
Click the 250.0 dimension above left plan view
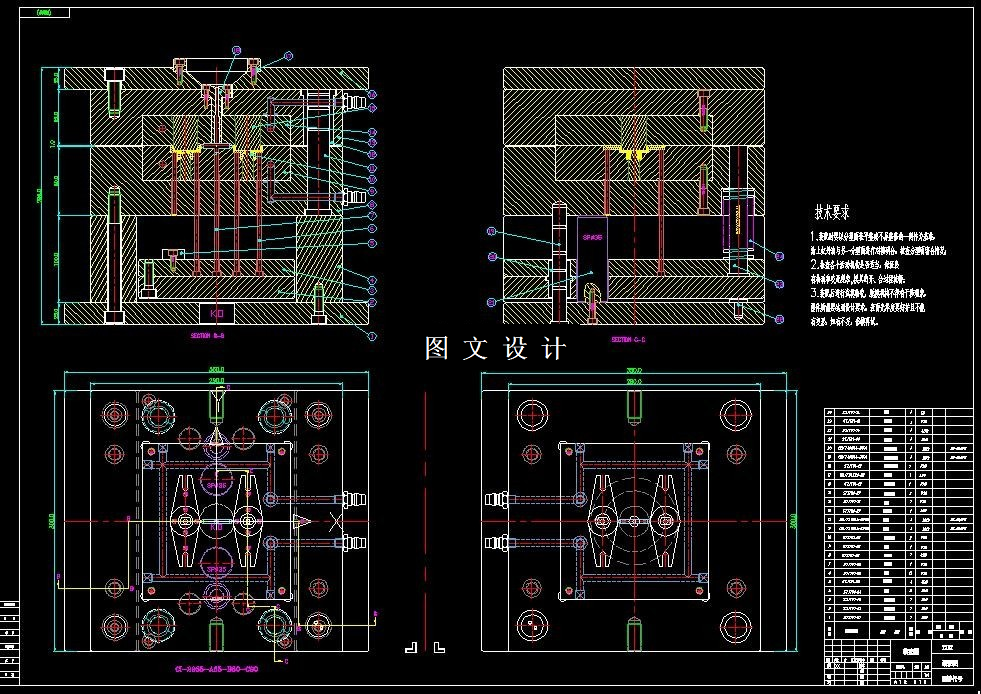click(x=216, y=380)
